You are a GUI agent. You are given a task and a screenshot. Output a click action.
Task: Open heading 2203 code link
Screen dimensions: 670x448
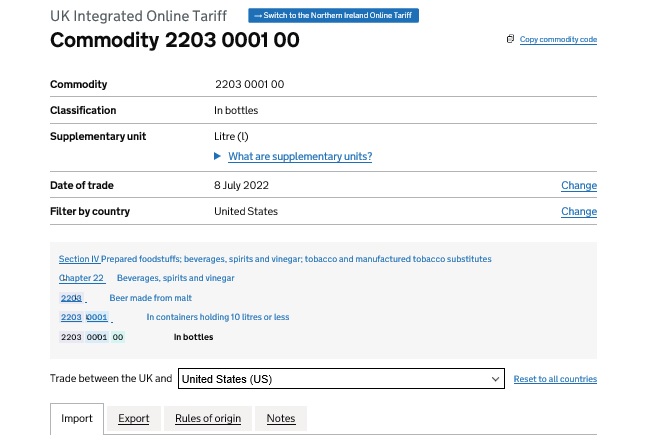coord(71,298)
